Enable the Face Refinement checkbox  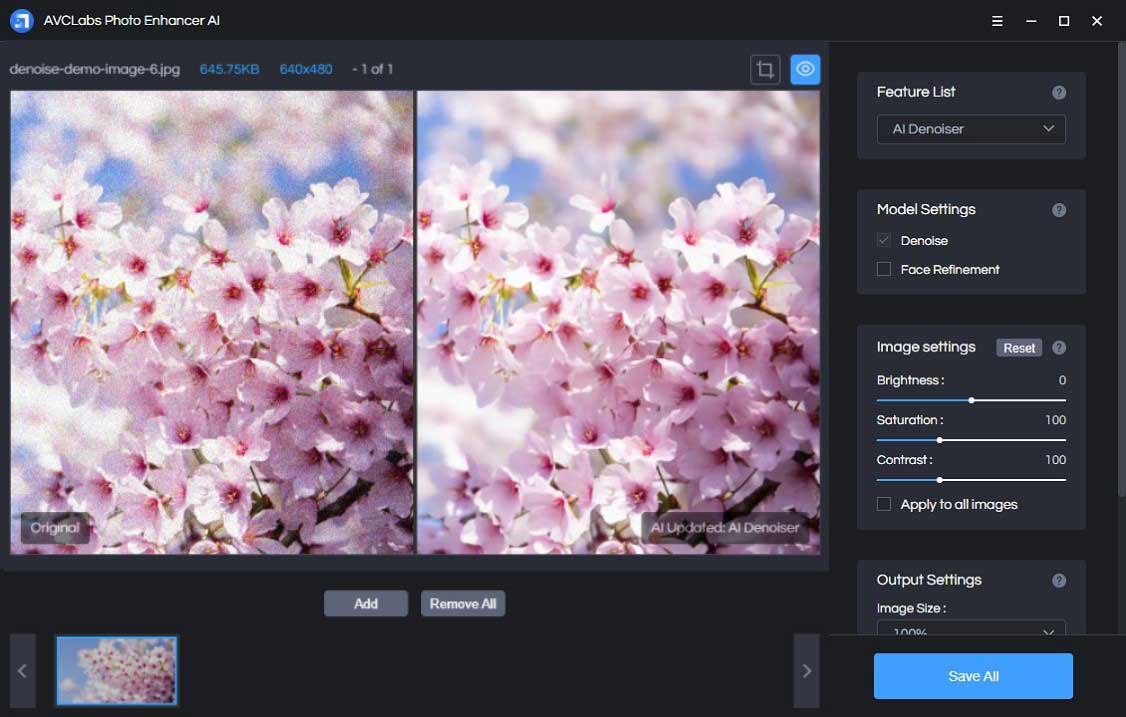[x=884, y=269]
